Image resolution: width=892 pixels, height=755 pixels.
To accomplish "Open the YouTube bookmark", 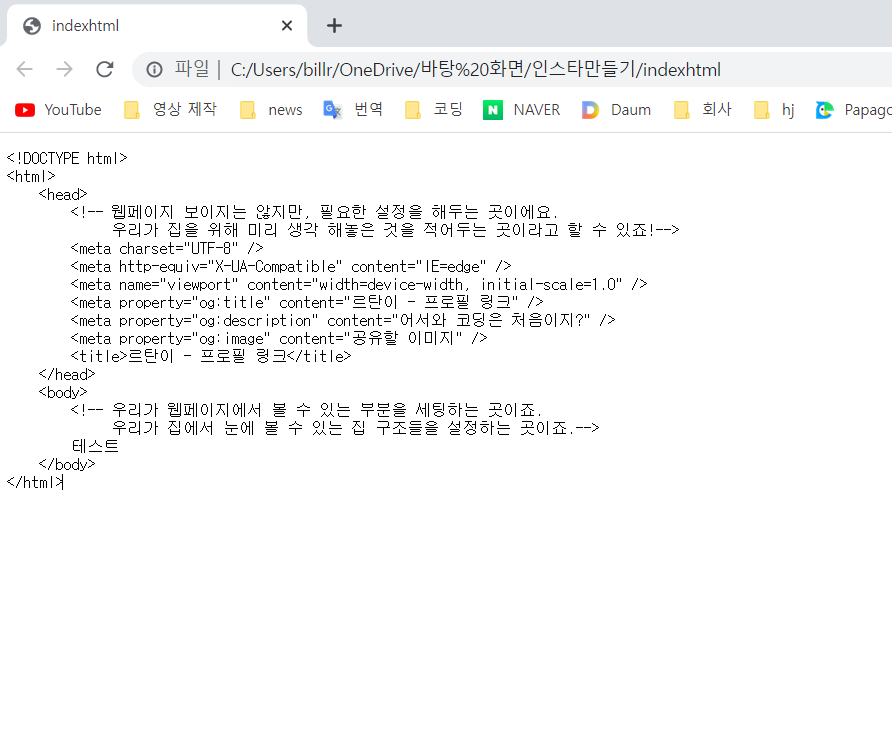I will pyautogui.click(x=58, y=109).
